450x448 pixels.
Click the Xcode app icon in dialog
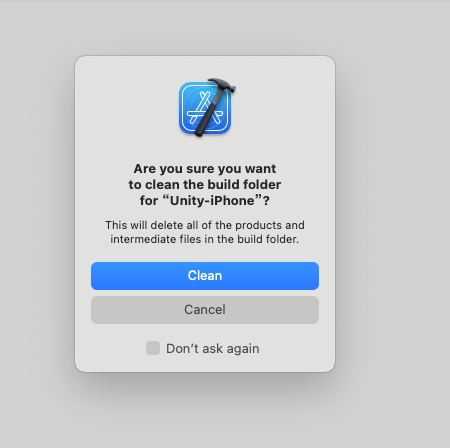point(207,107)
